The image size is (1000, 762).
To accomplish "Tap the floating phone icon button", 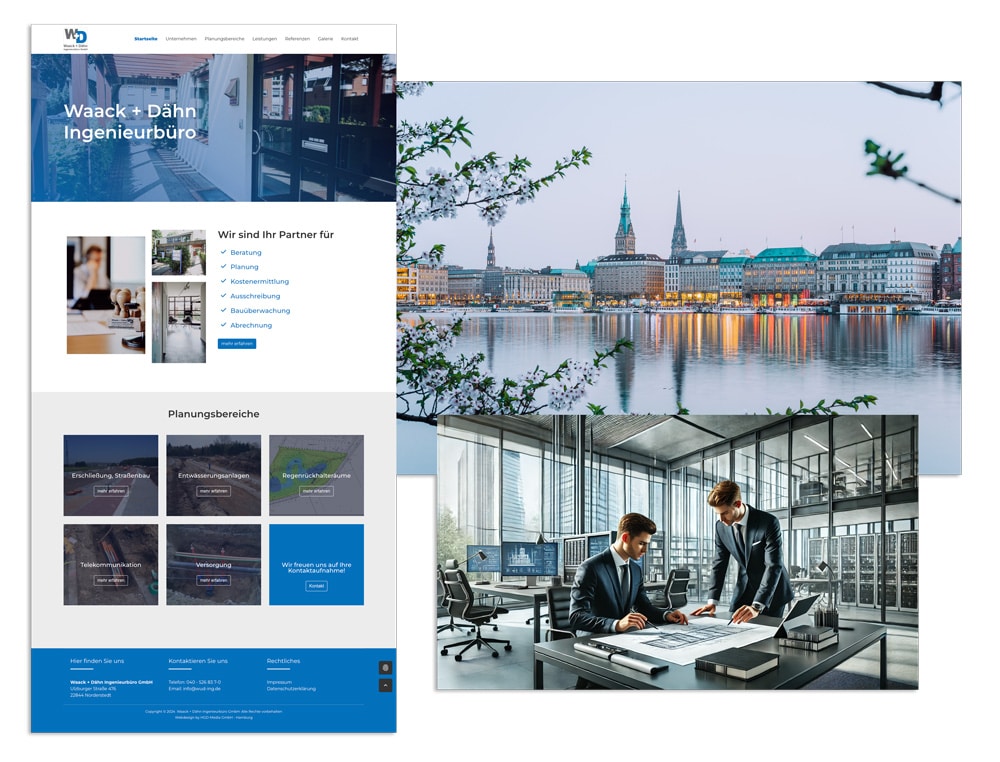I will (x=385, y=667).
